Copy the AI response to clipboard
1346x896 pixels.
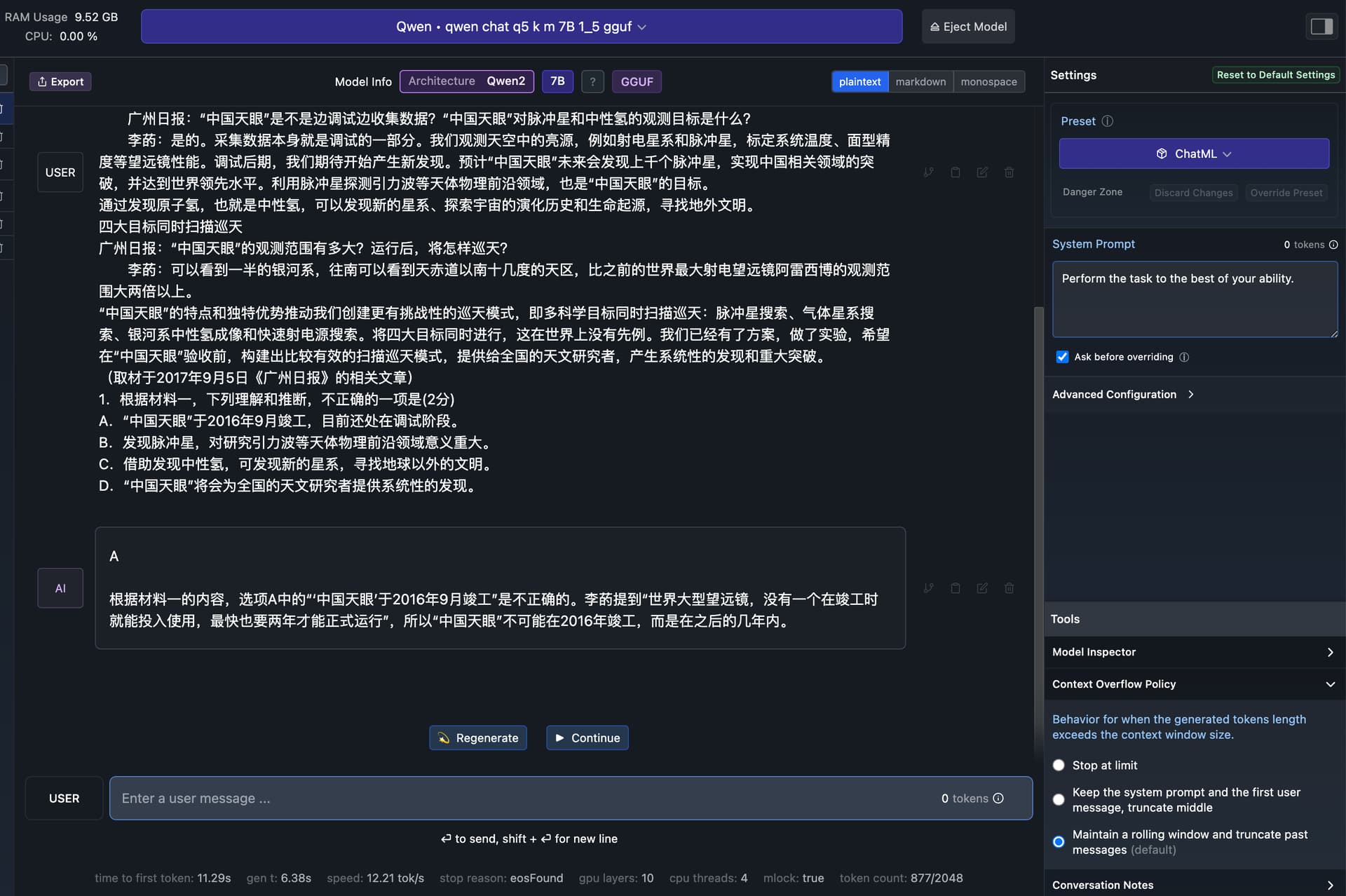pyautogui.click(x=955, y=588)
